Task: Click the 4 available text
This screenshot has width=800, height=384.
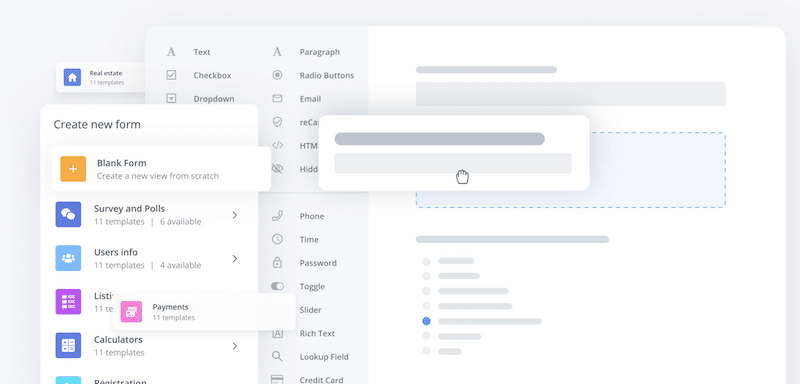Action: pyautogui.click(x=181, y=265)
